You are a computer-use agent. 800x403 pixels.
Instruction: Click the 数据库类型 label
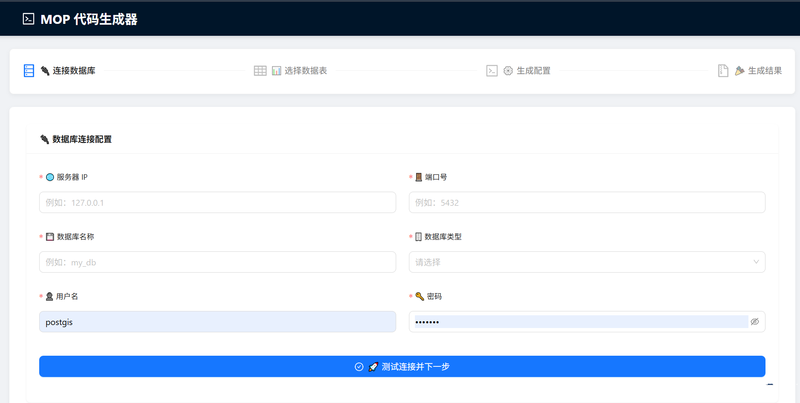[x=443, y=237]
